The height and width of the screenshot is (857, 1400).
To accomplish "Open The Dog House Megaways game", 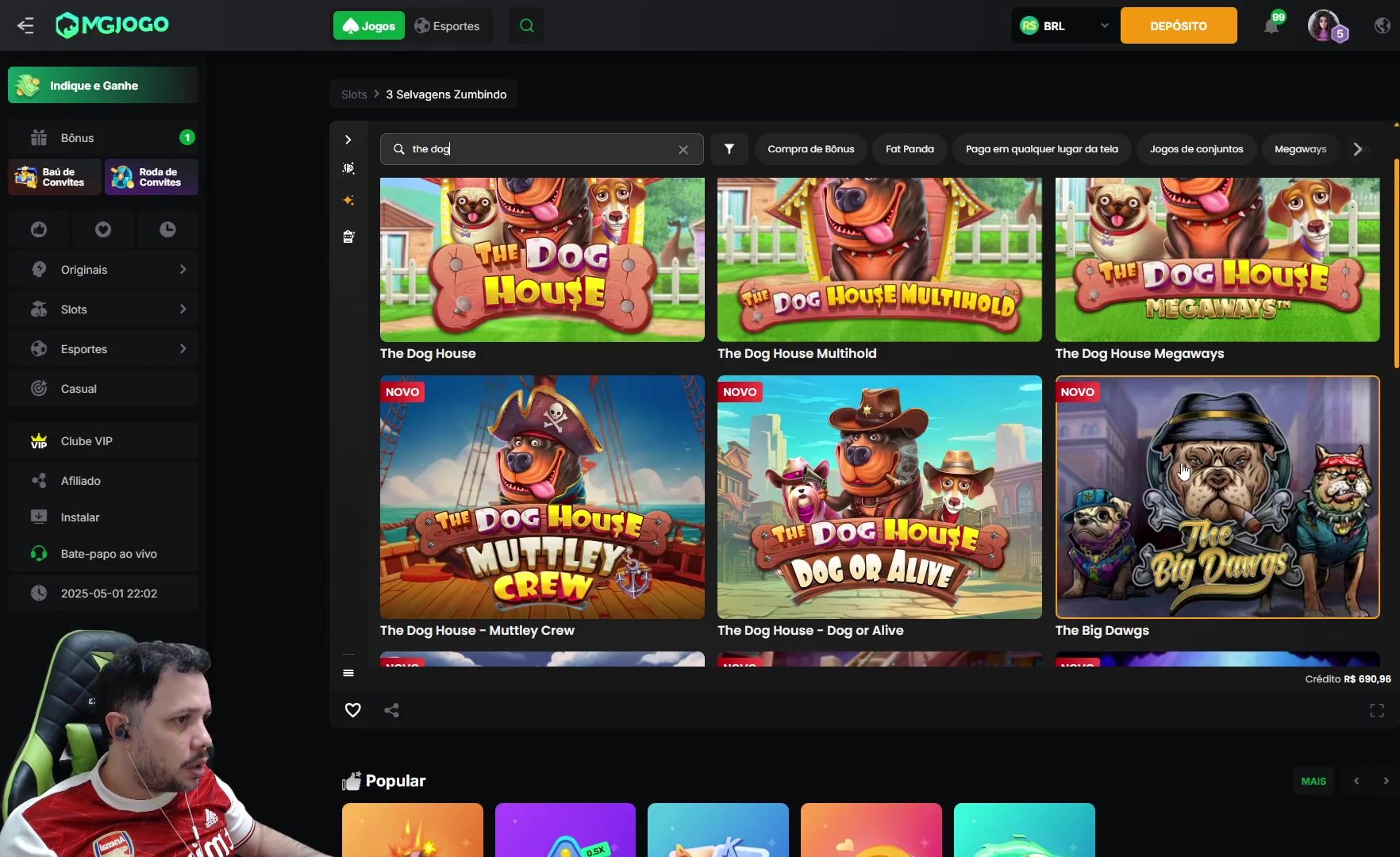I will (x=1217, y=259).
